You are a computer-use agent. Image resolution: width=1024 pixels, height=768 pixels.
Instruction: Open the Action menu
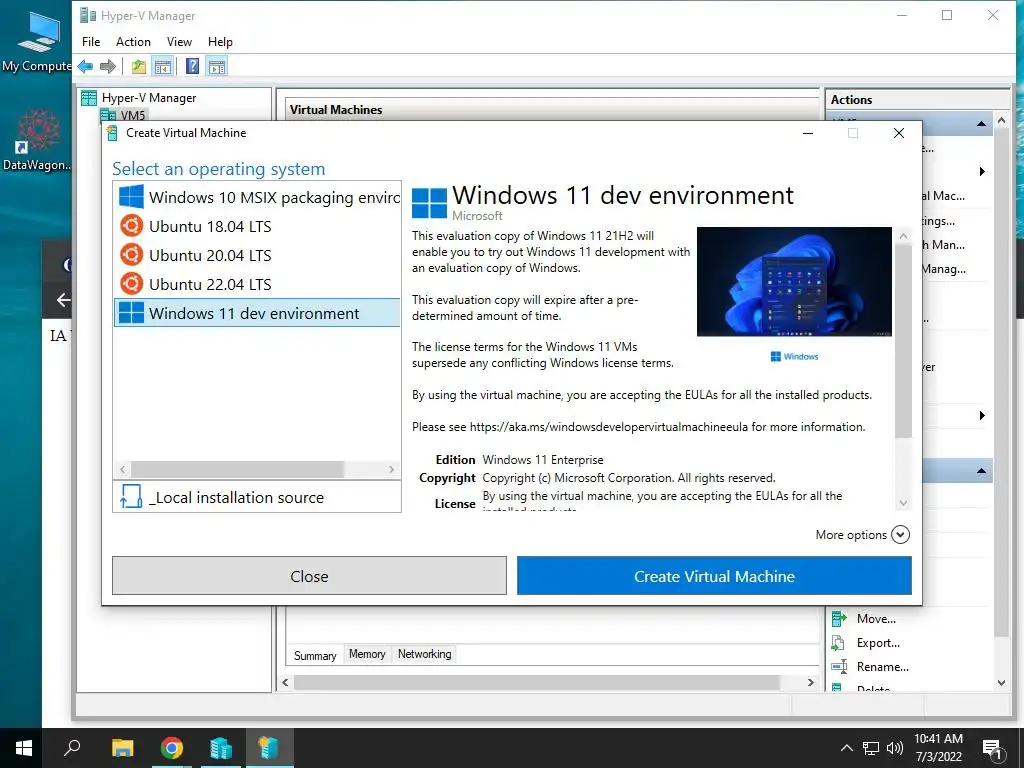pyautogui.click(x=133, y=42)
